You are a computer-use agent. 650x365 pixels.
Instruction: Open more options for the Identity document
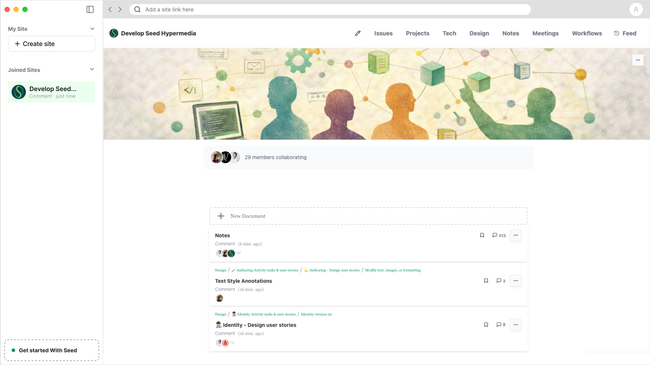click(516, 325)
